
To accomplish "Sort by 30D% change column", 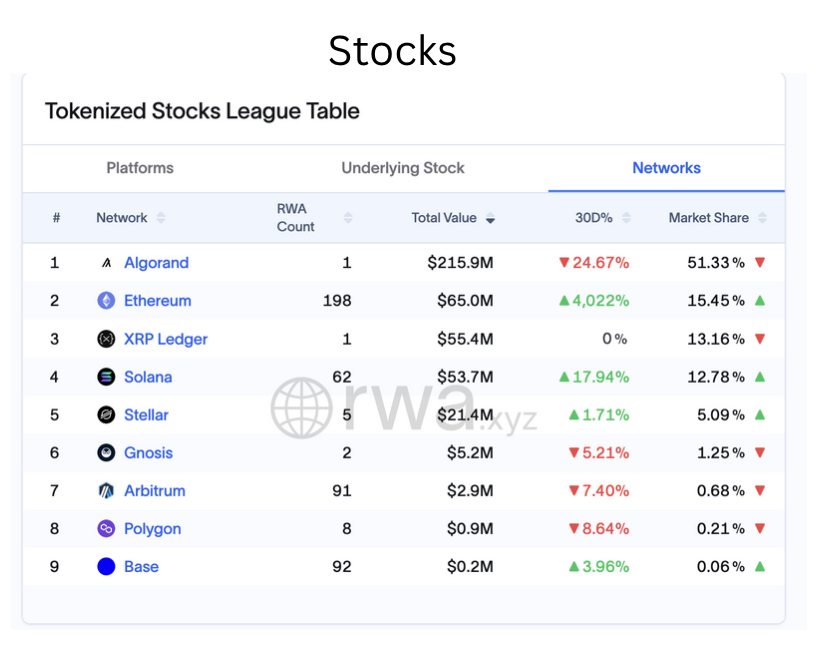I will (x=626, y=218).
